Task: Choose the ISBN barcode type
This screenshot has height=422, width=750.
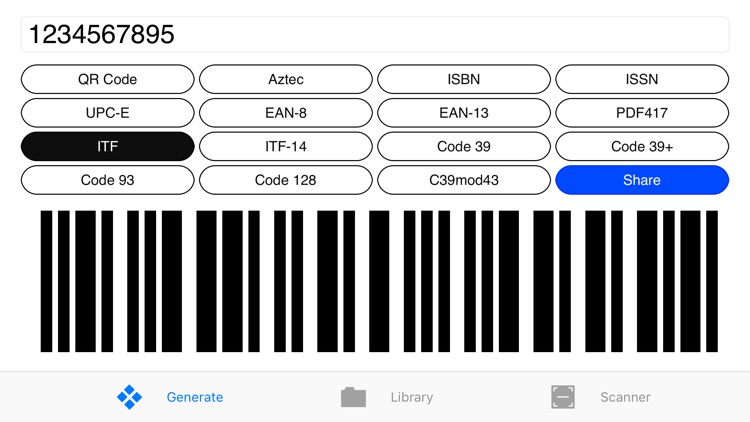Action: [x=464, y=79]
